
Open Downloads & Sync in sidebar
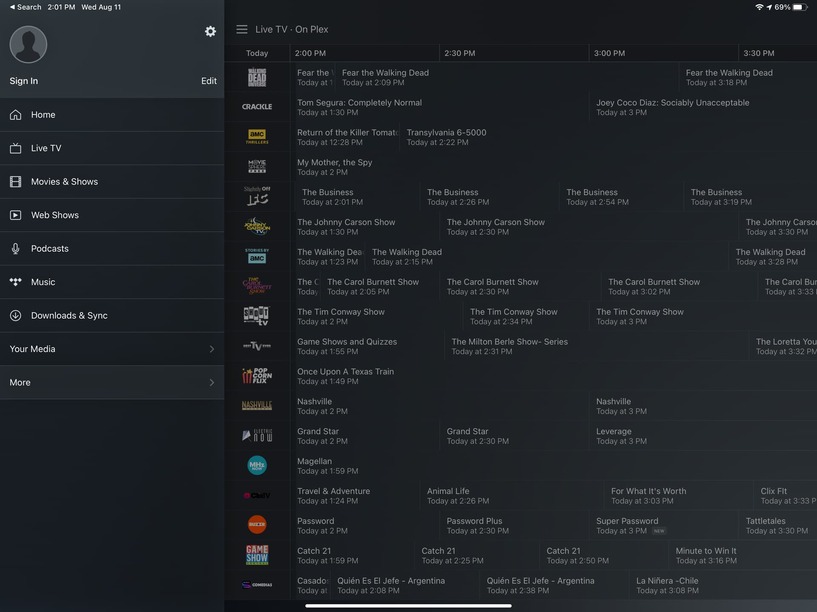point(112,316)
